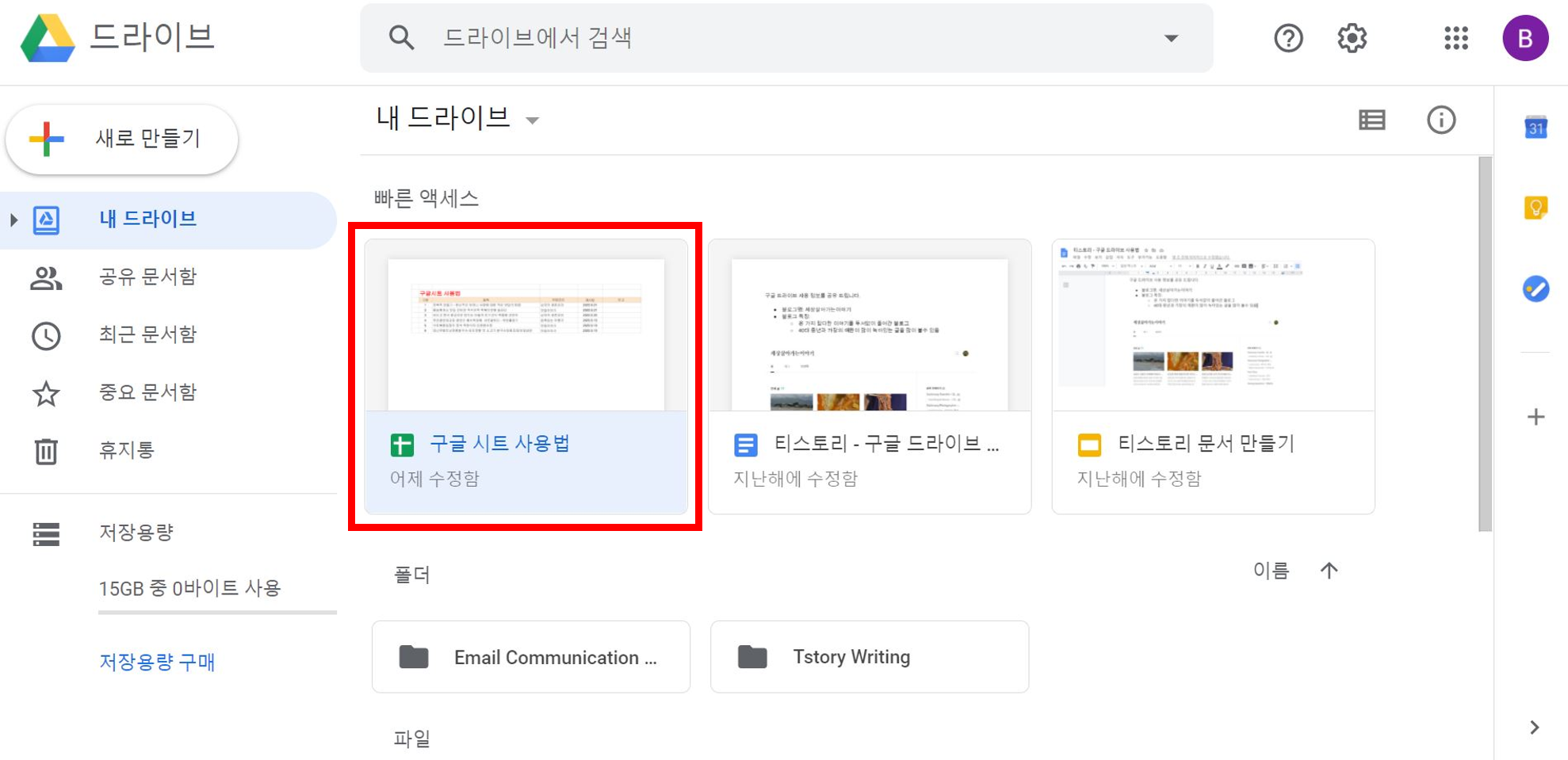Open Google Tasks side panel

point(1536,288)
